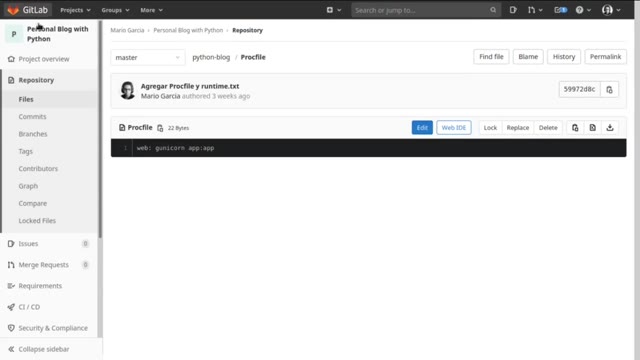Click the Merge Requests sidebar icon
The height and width of the screenshot is (360, 640).
click(11, 265)
